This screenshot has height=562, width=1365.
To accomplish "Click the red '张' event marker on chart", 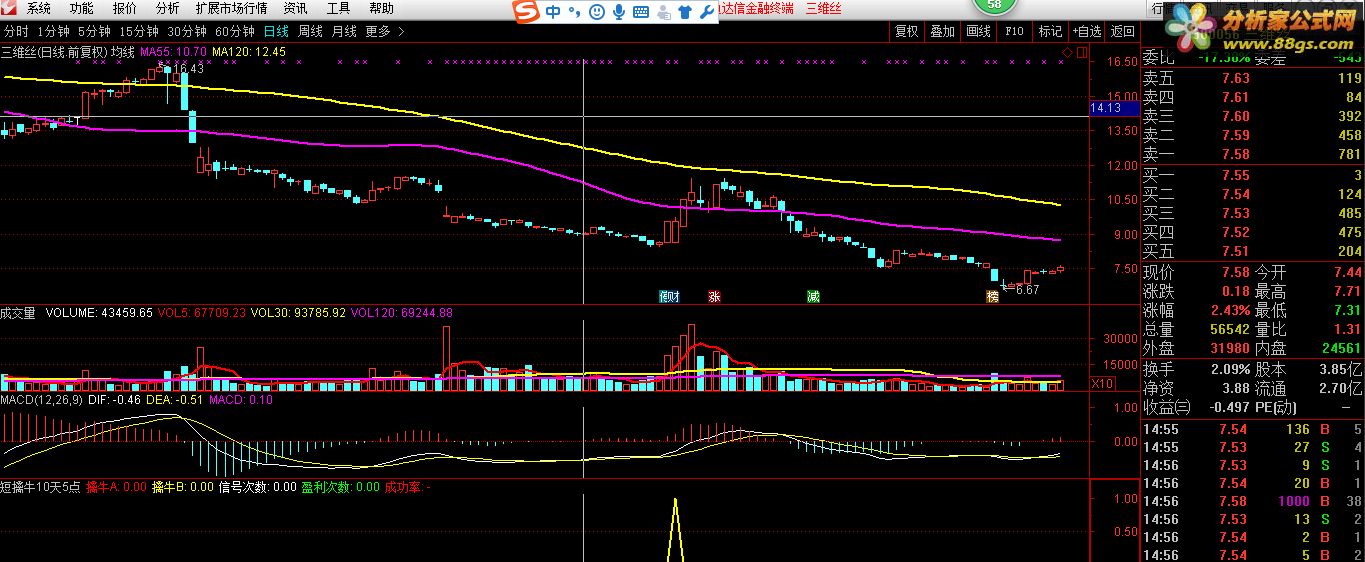I will click(x=714, y=296).
